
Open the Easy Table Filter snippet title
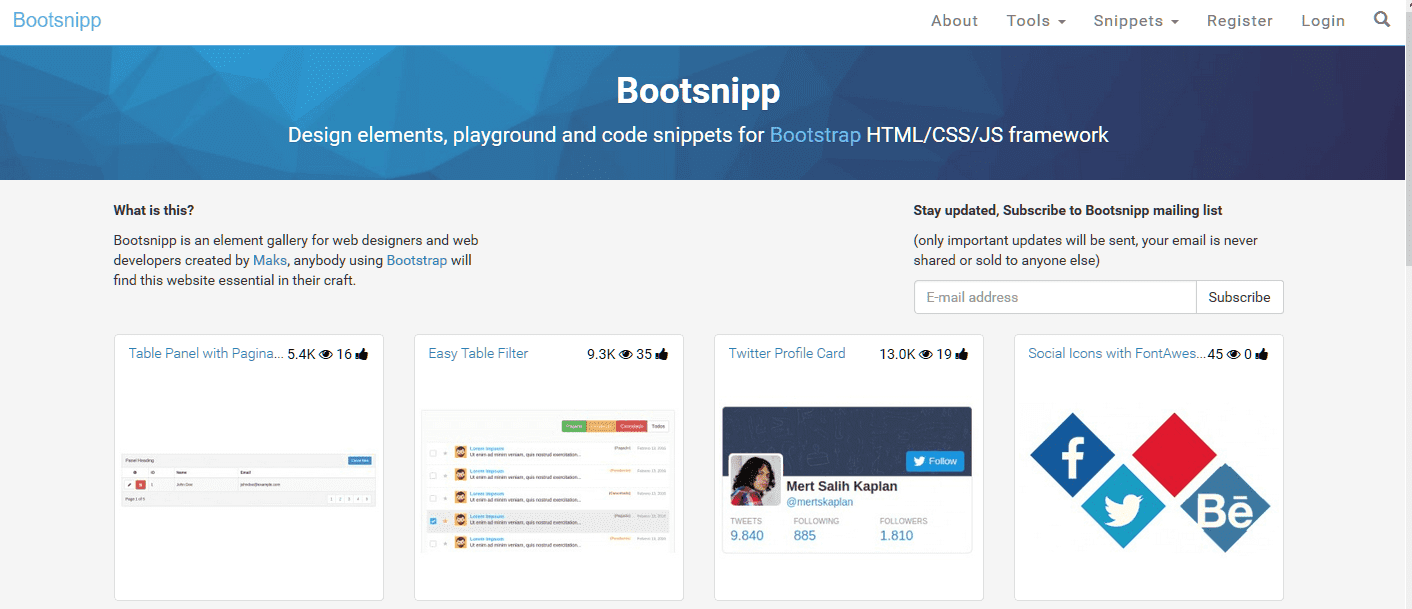[478, 353]
